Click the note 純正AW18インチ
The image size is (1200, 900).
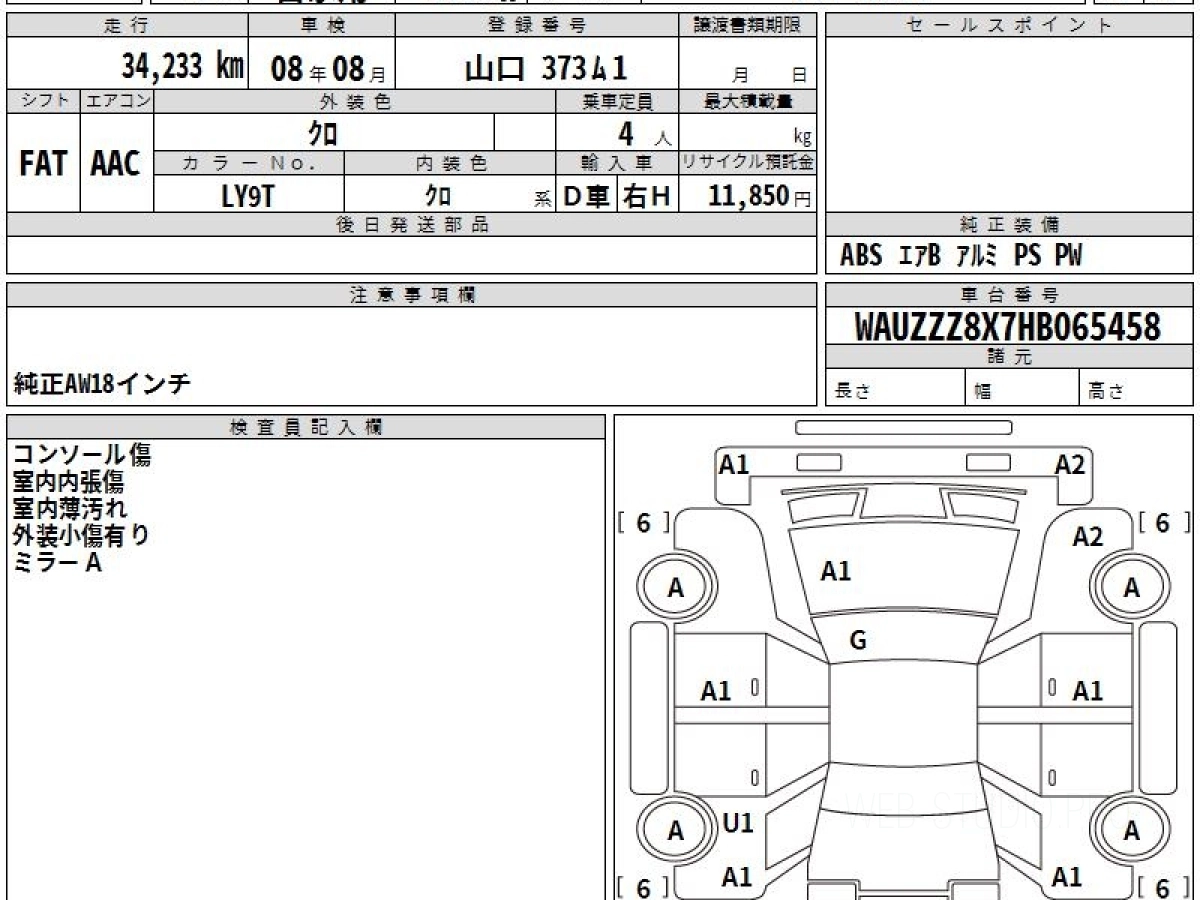coord(102,383)
